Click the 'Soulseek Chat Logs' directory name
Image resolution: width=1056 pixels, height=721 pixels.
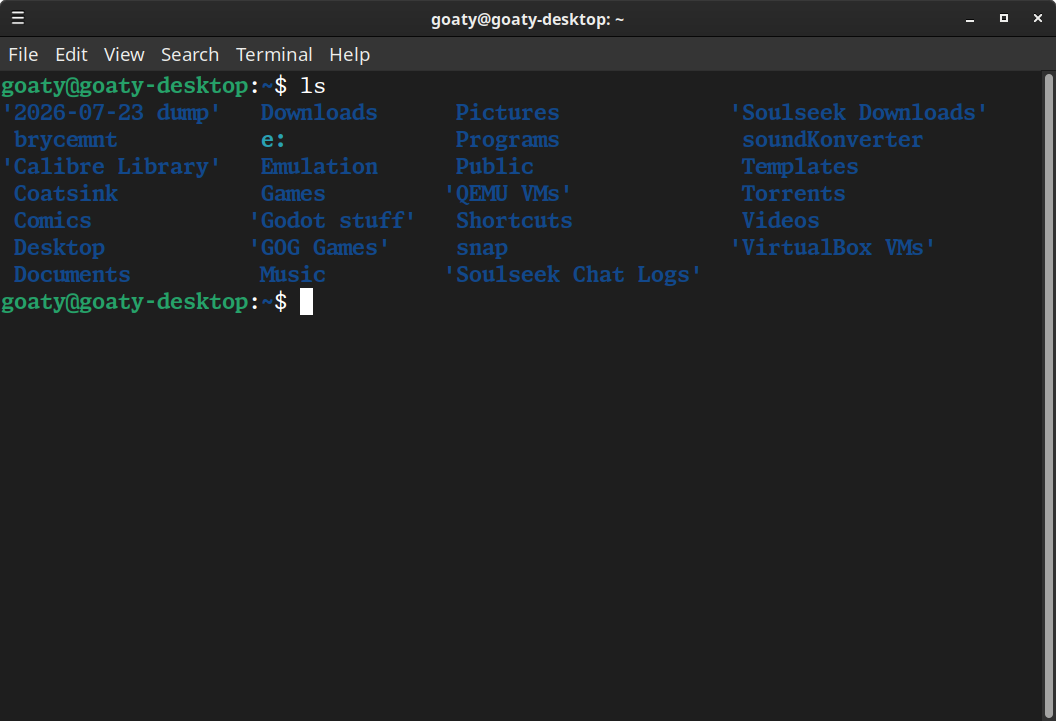pos(572,274)
